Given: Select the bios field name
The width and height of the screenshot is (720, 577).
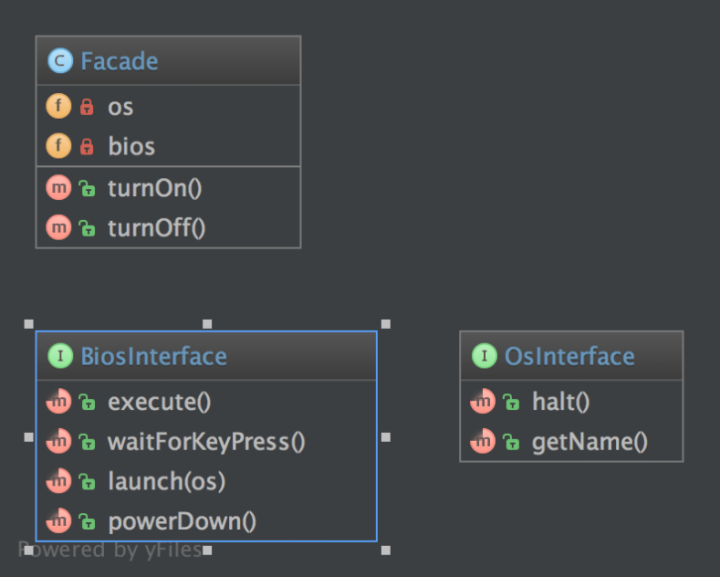Looking at the screenshot, I should click(x=131, y=146).
